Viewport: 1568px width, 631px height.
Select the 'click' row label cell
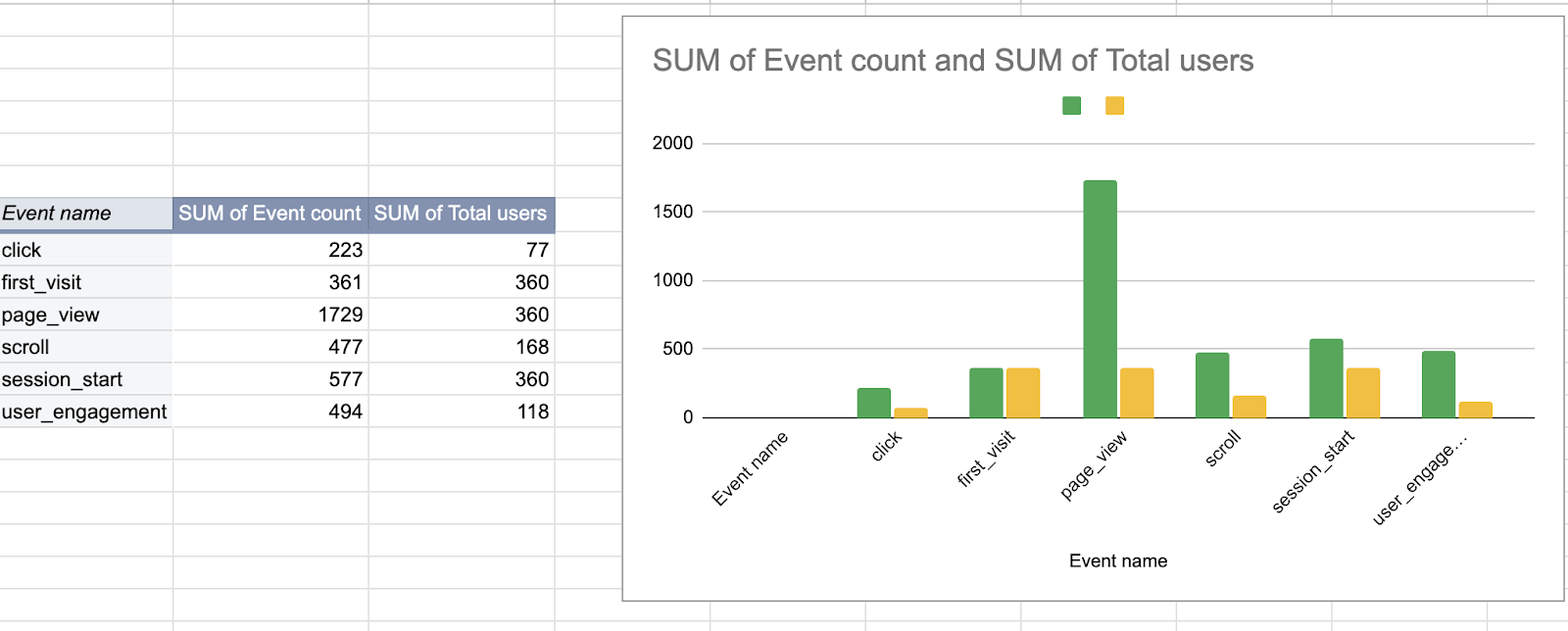point(86,250)
